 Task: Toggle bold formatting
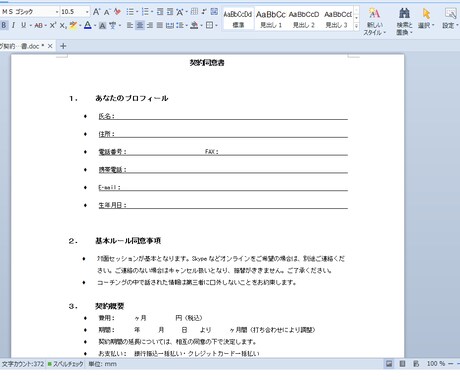tap(4, 25)
